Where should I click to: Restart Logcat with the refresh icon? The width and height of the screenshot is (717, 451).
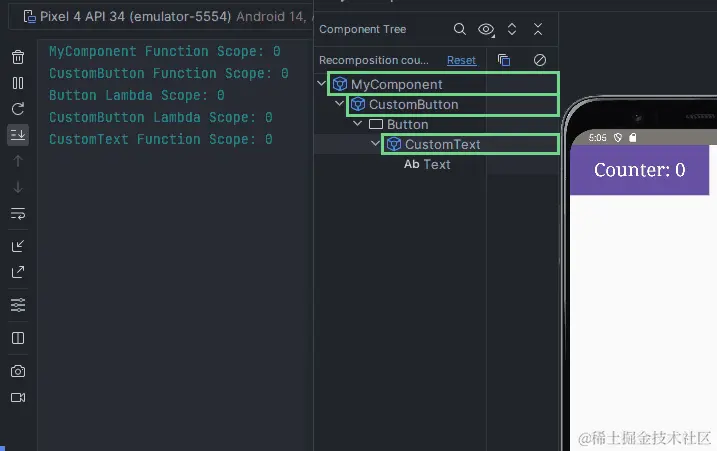point(18,109)
